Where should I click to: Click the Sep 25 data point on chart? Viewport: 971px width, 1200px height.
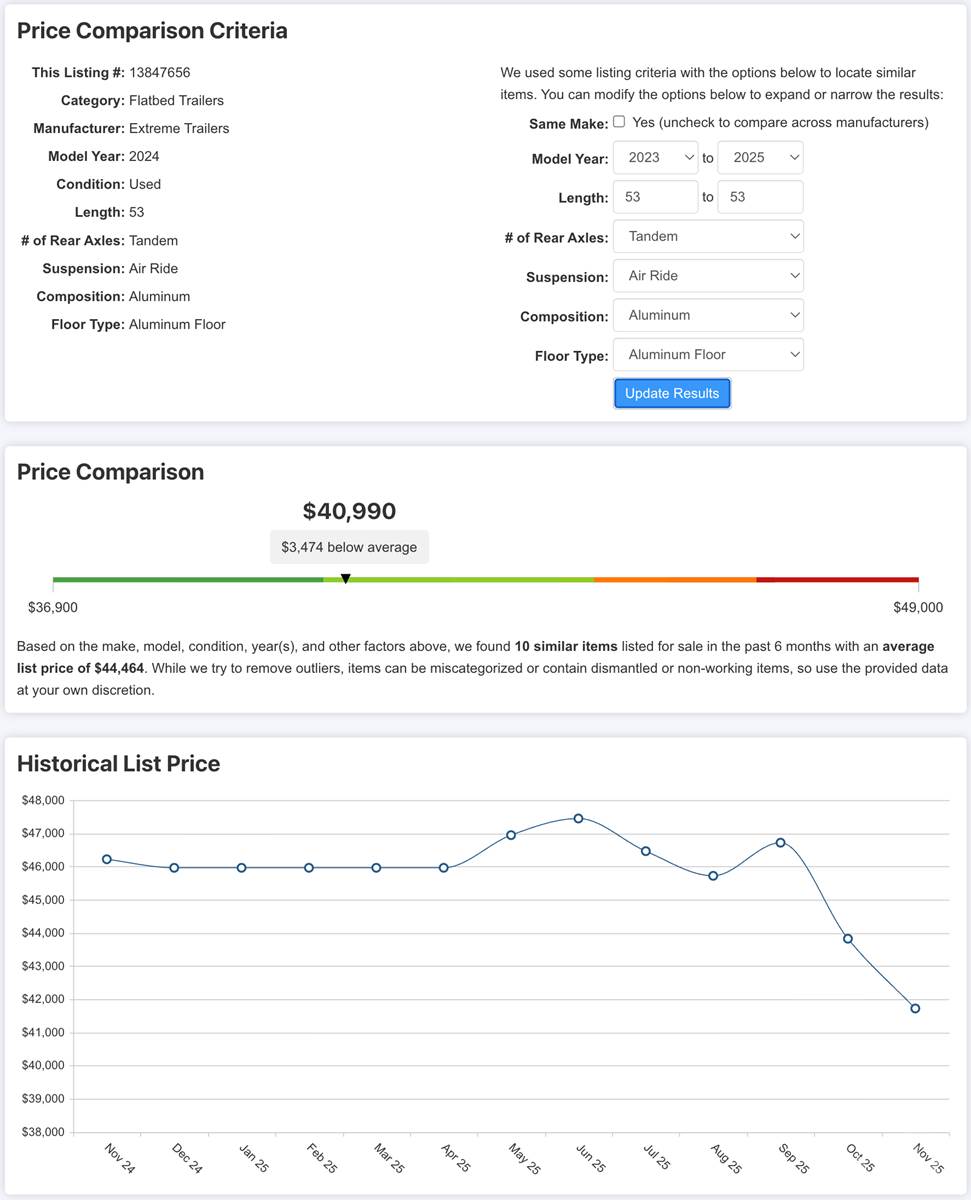(780, 842)
